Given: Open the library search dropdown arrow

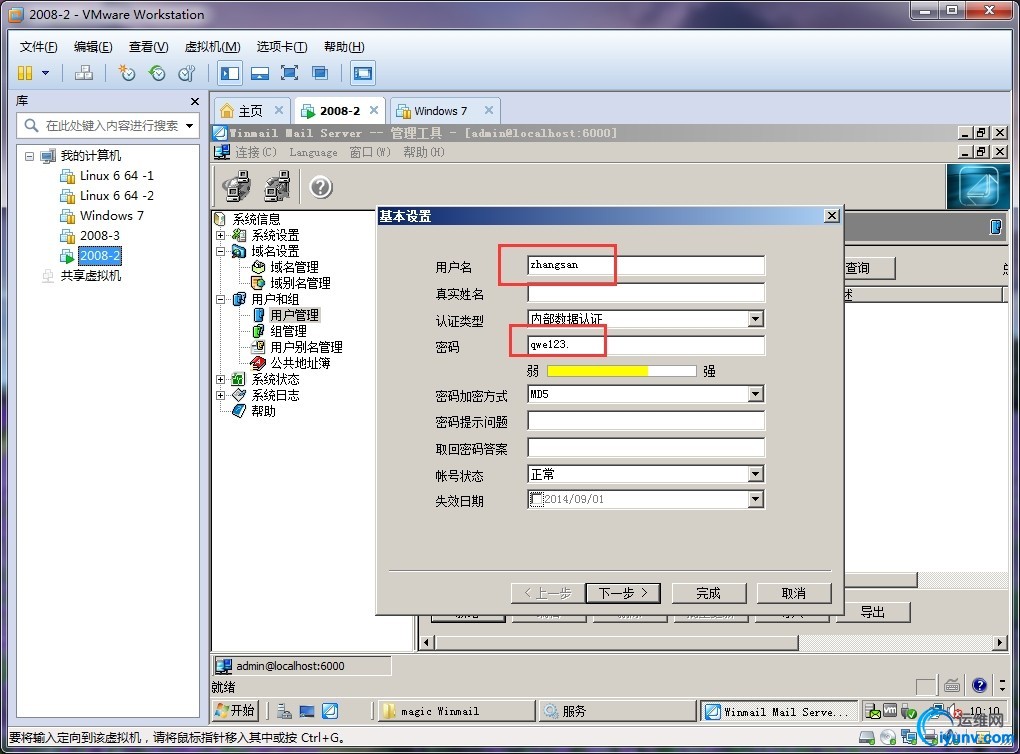Looking at the screenshot, I should (189, 126).
